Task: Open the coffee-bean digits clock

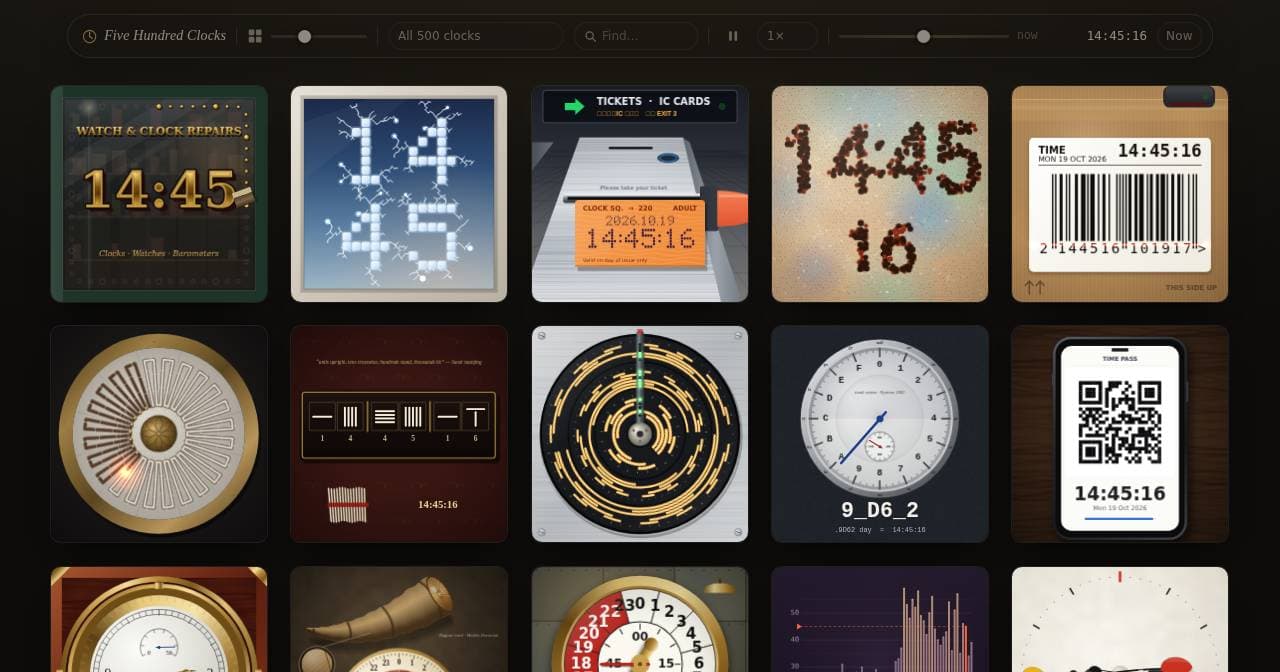Action: point(880,193)
